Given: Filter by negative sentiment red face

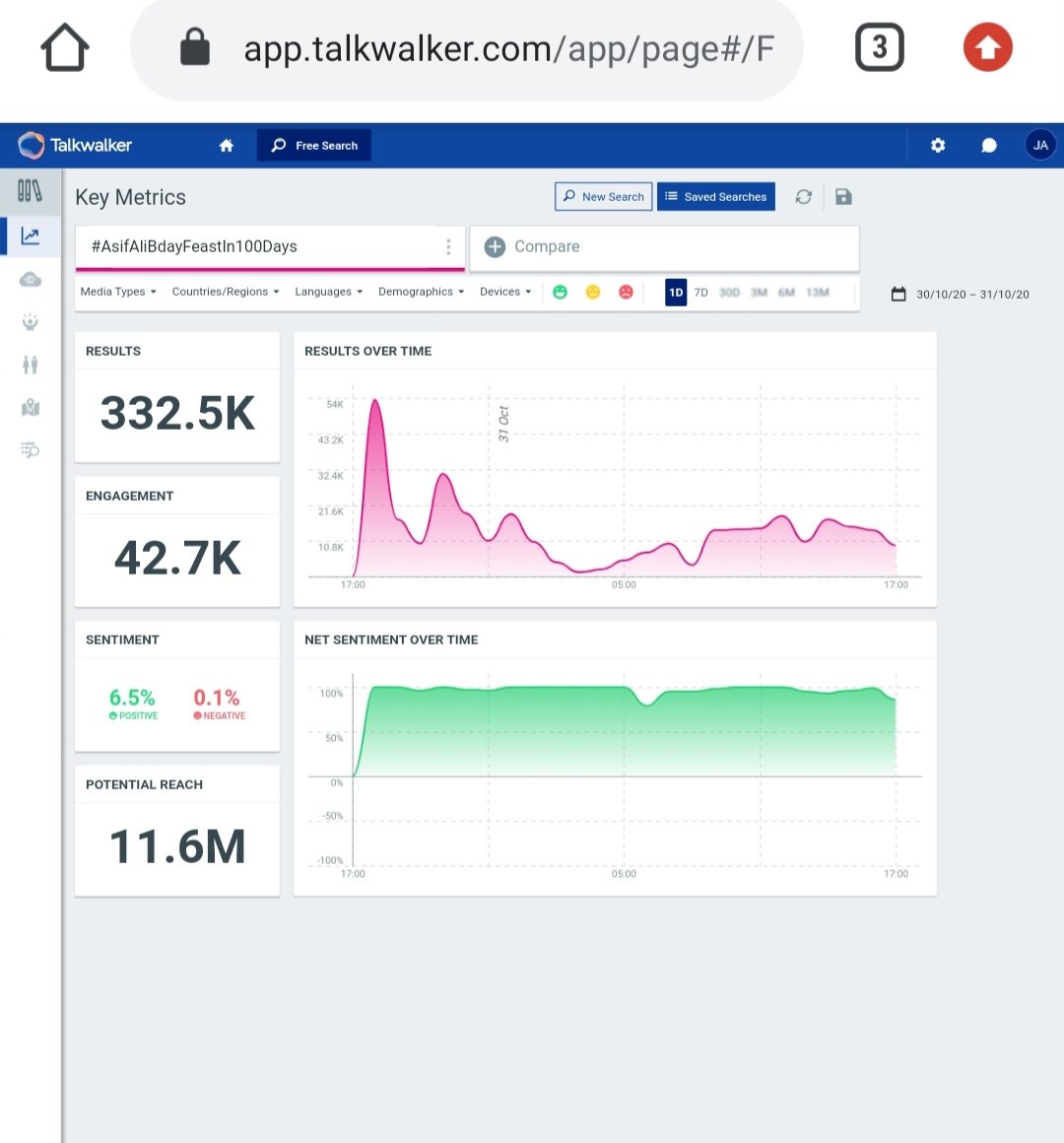Looking at the screenshot, I should (626, 293).
